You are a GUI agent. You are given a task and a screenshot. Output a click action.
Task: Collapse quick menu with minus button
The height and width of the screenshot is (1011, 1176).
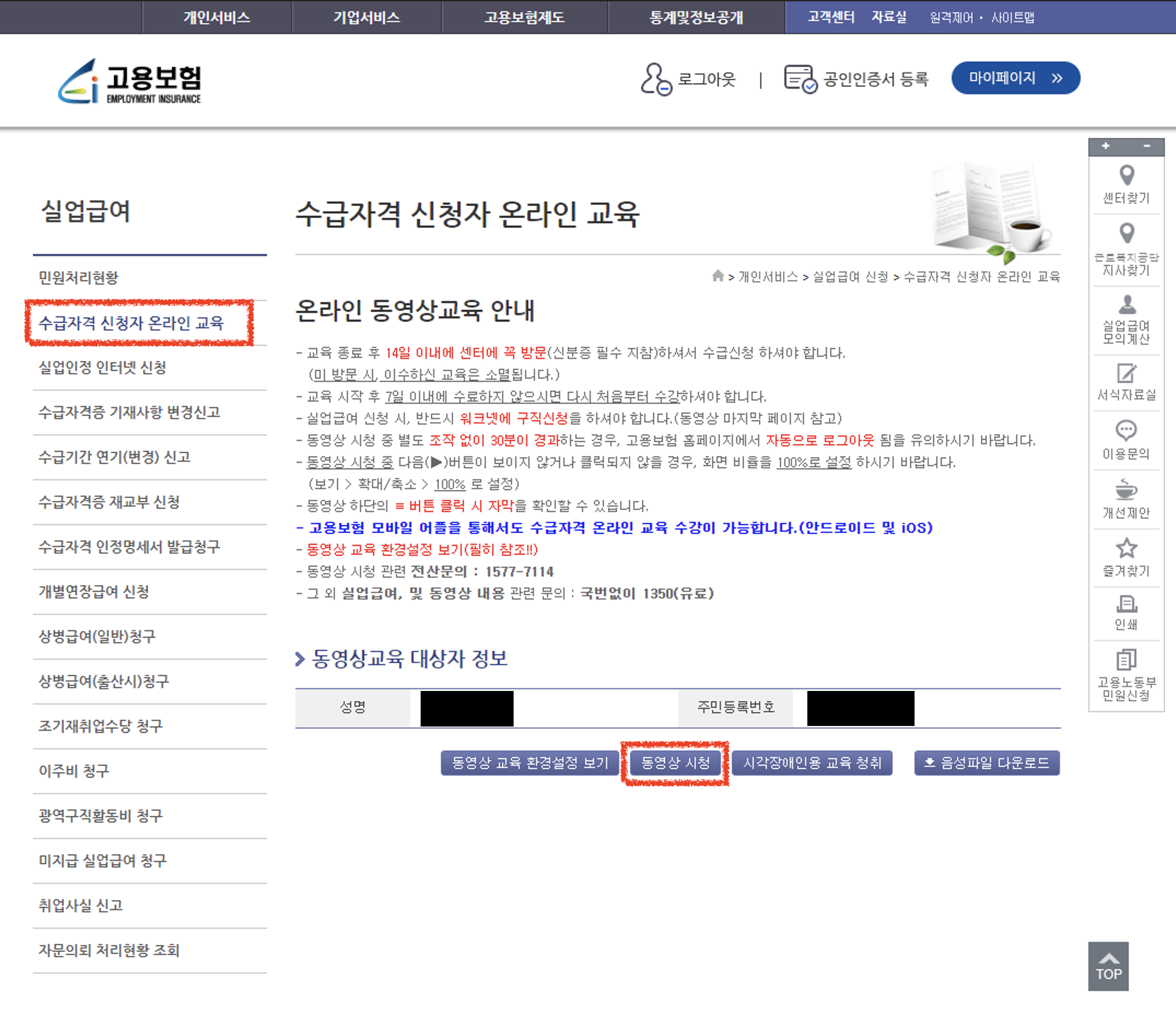(1146, 147)
